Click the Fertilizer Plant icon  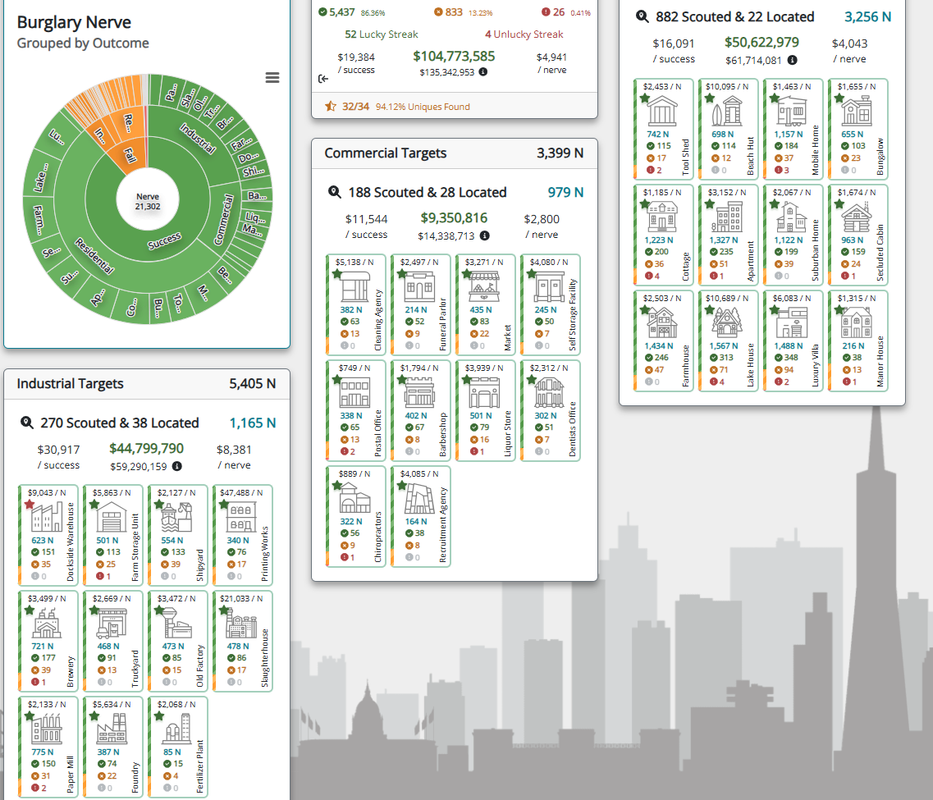click(x=177, y=729)
